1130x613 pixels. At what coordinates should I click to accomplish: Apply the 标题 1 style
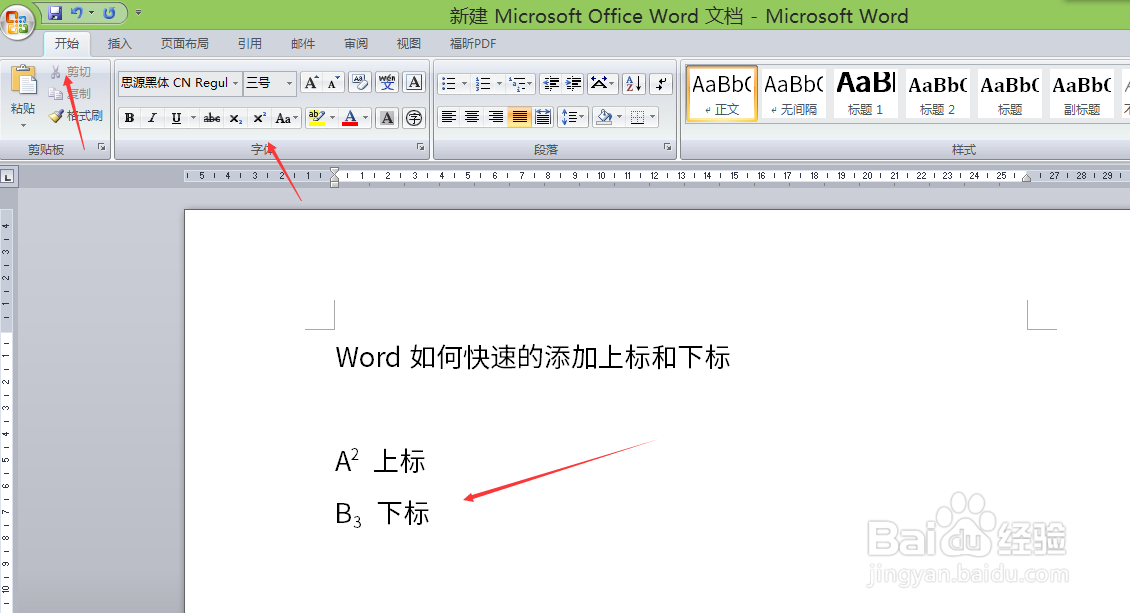[866, 94]
